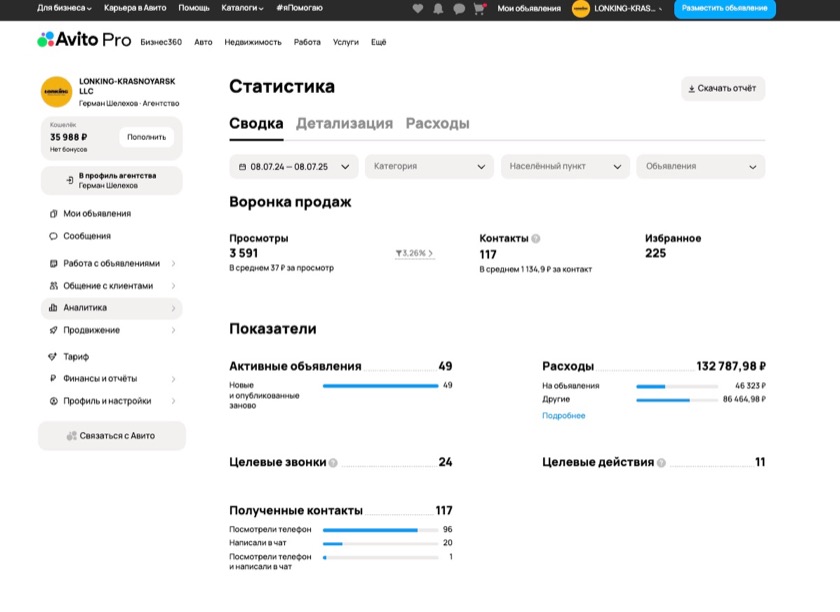The height and width of the screenshot is (612, 840).
Task: Select the Сводка tab
Action: (x=256, y=124)
